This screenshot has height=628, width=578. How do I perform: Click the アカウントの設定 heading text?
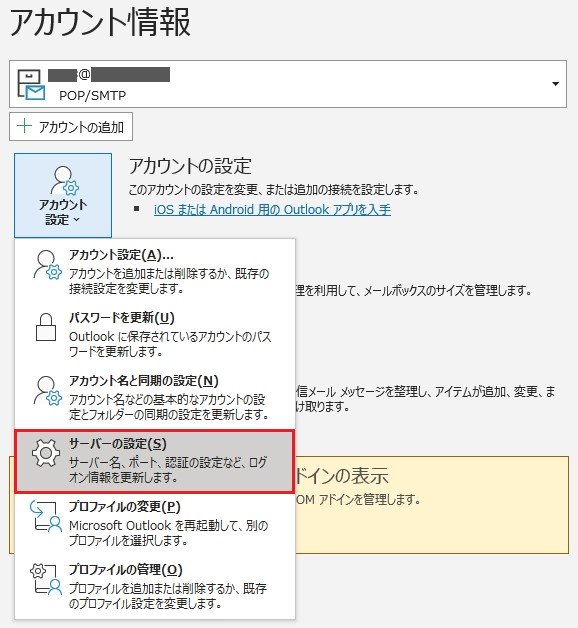pos(190,166)
